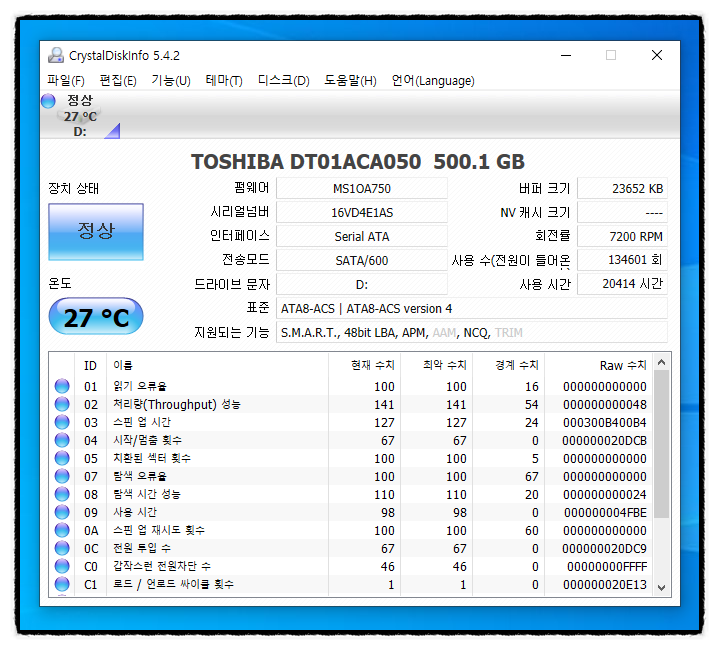The width and height of the screenshot is (719, 650).
Task: Click the transfer mode field SATA/600
Action: click(362, 260)
